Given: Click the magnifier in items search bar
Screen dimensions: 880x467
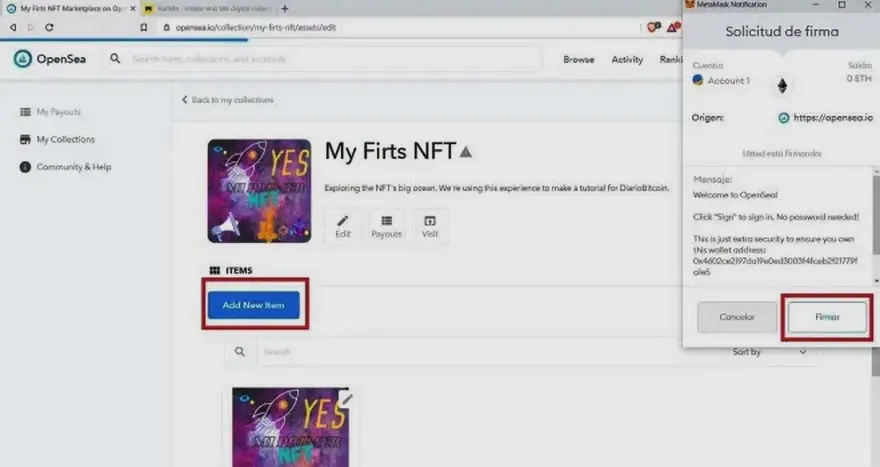Looking at the screenshot, I should (240, 351).
